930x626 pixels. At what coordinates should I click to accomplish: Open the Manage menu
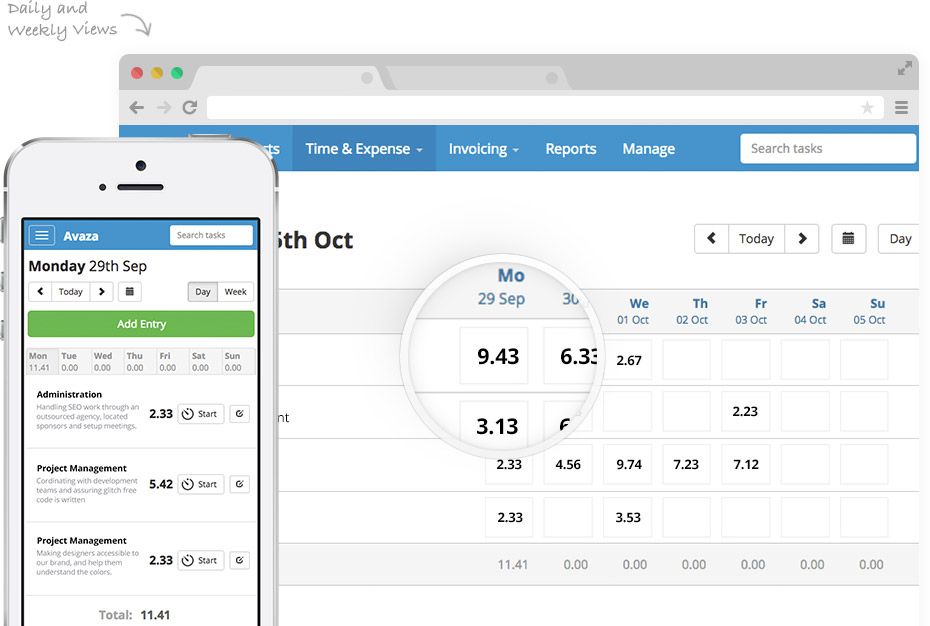[x=648, y=148]
